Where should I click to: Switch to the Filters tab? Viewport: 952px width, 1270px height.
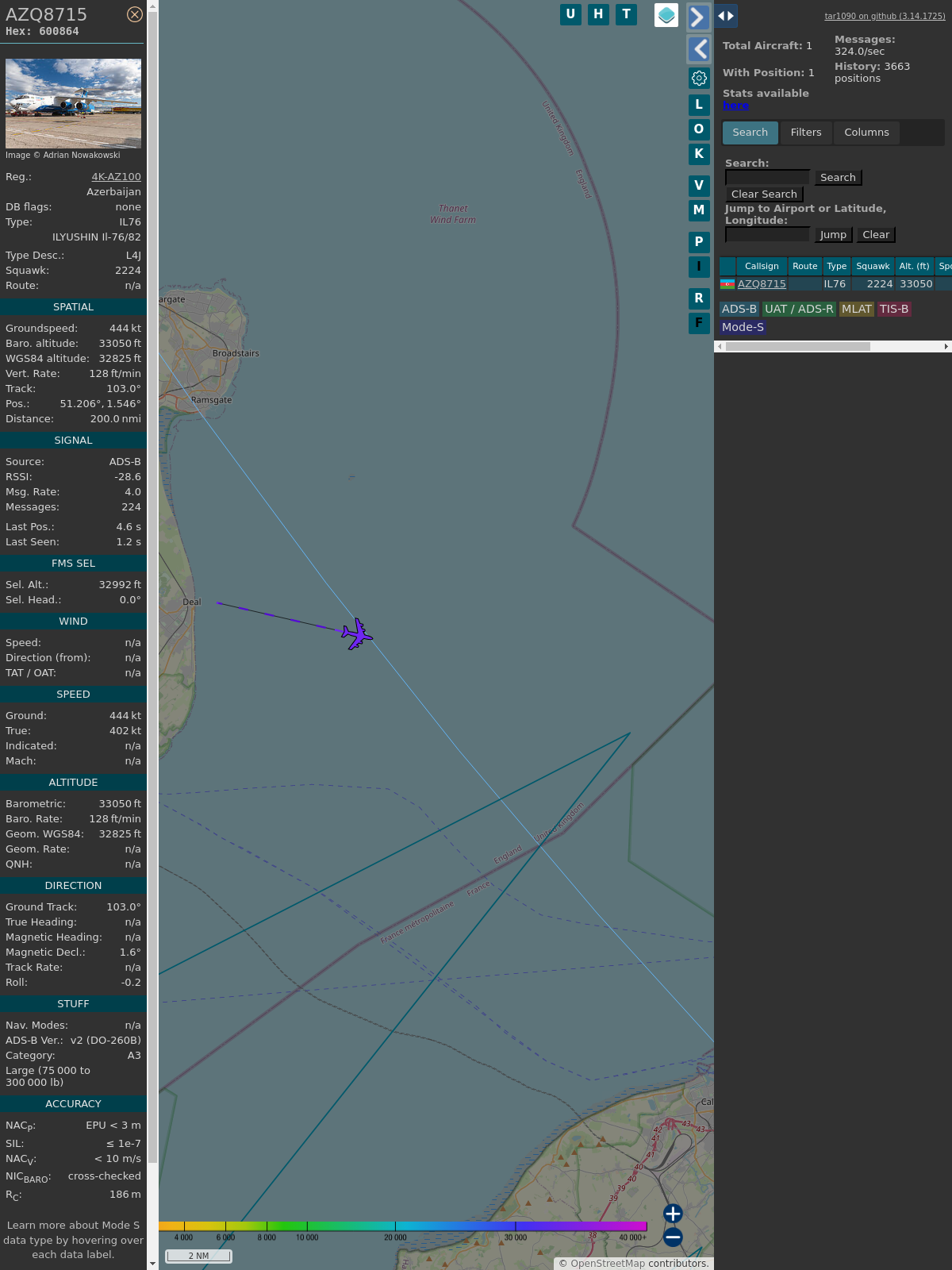pyautogui.click(x=806, y=133)
